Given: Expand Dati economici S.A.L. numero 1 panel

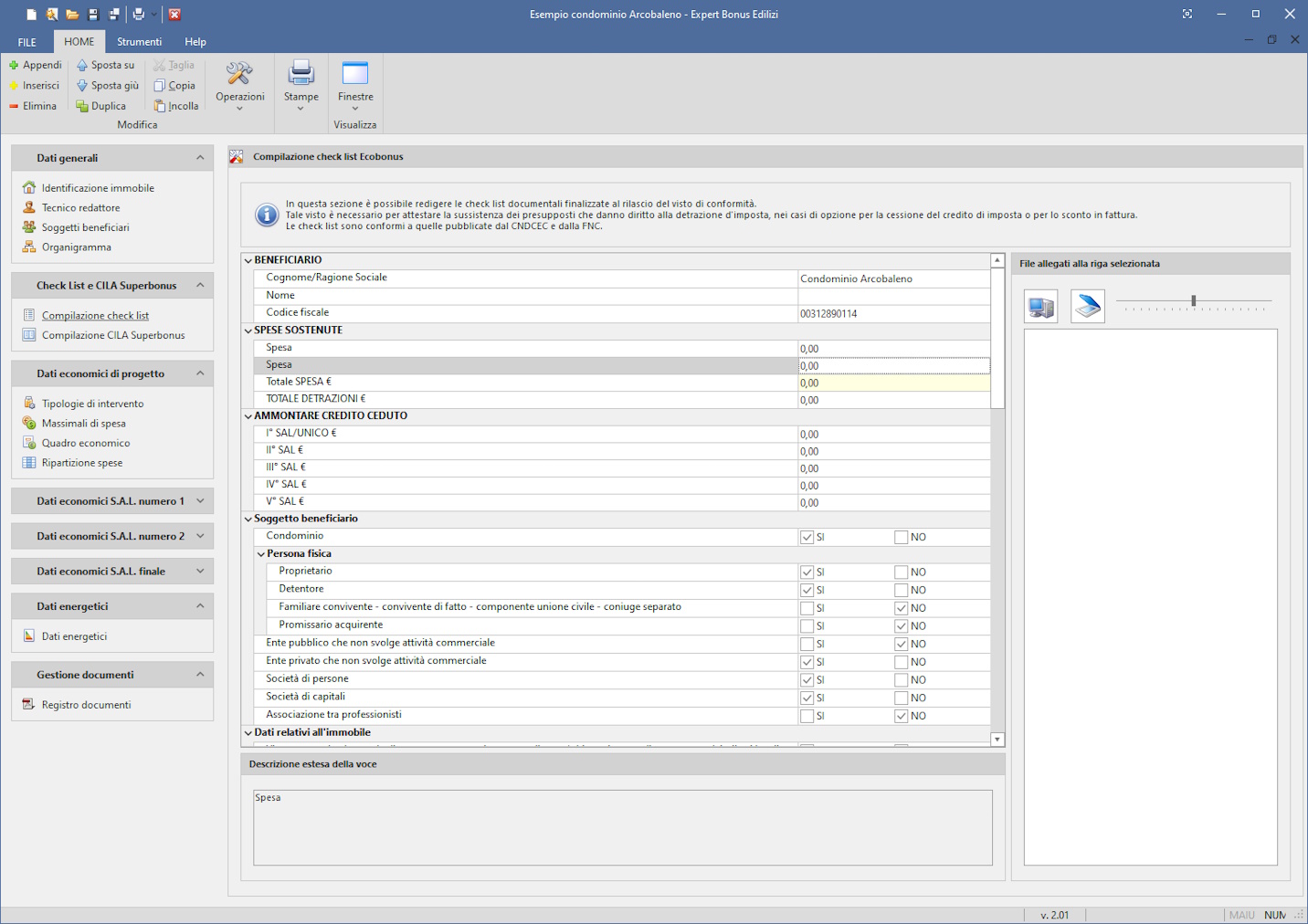Looking at the screenshot, I should click(x=200, y=501).
